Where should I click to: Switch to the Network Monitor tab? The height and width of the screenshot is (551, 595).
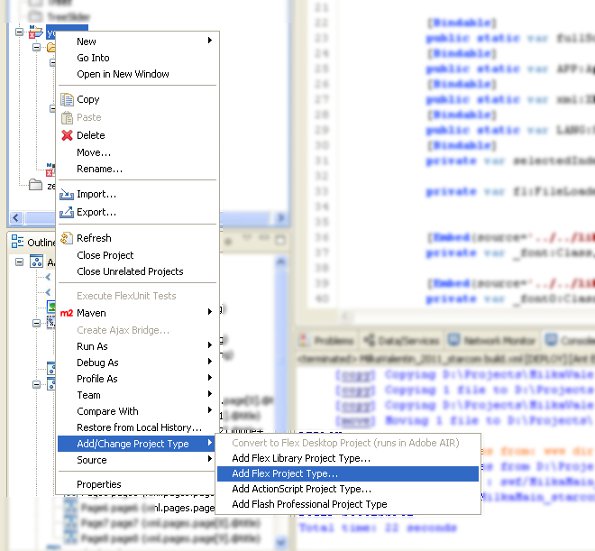tap(492, 340)
